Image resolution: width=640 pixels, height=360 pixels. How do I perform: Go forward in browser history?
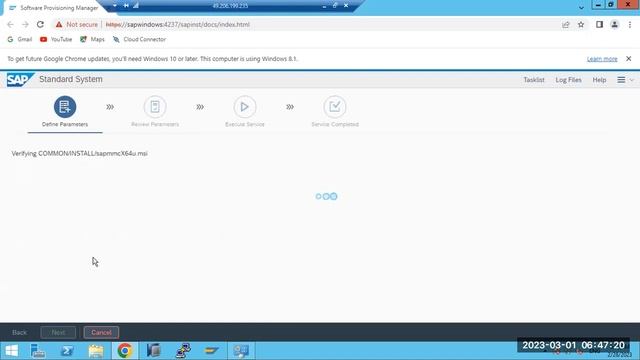pyautogui.click(x=25, y=24)
